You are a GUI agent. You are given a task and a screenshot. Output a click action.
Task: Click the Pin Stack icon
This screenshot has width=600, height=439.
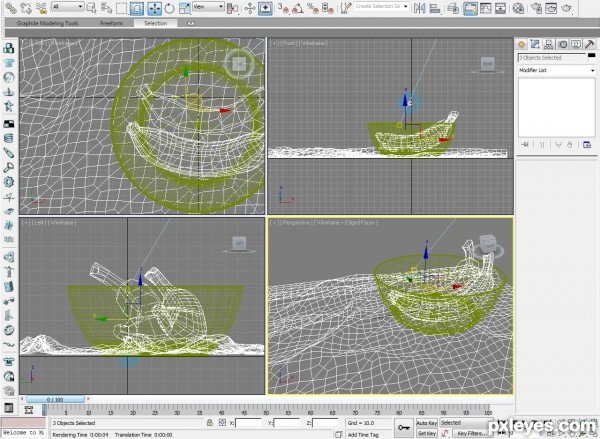(525, 145)
